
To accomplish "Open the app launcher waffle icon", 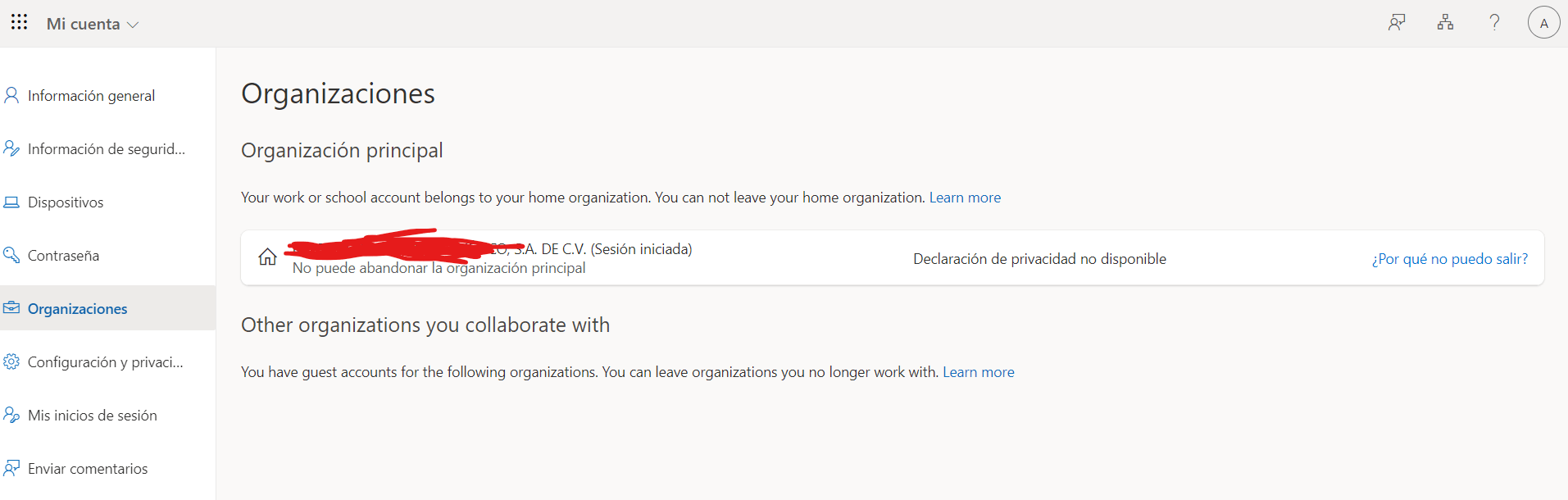I will pyautogui.click(x=19, y=22).
